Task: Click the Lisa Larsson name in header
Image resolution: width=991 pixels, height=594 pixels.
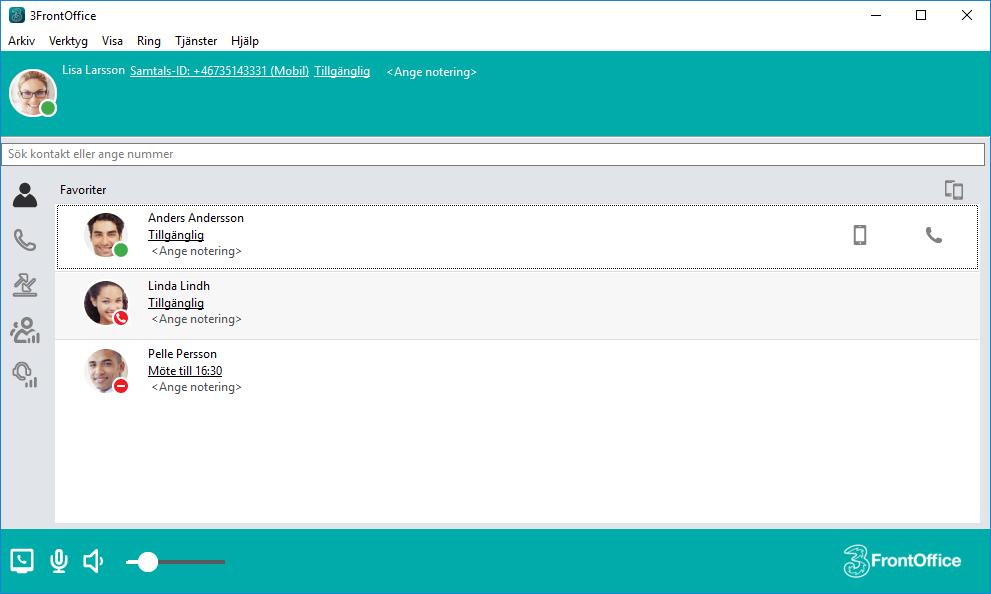Action: (94, 70)
